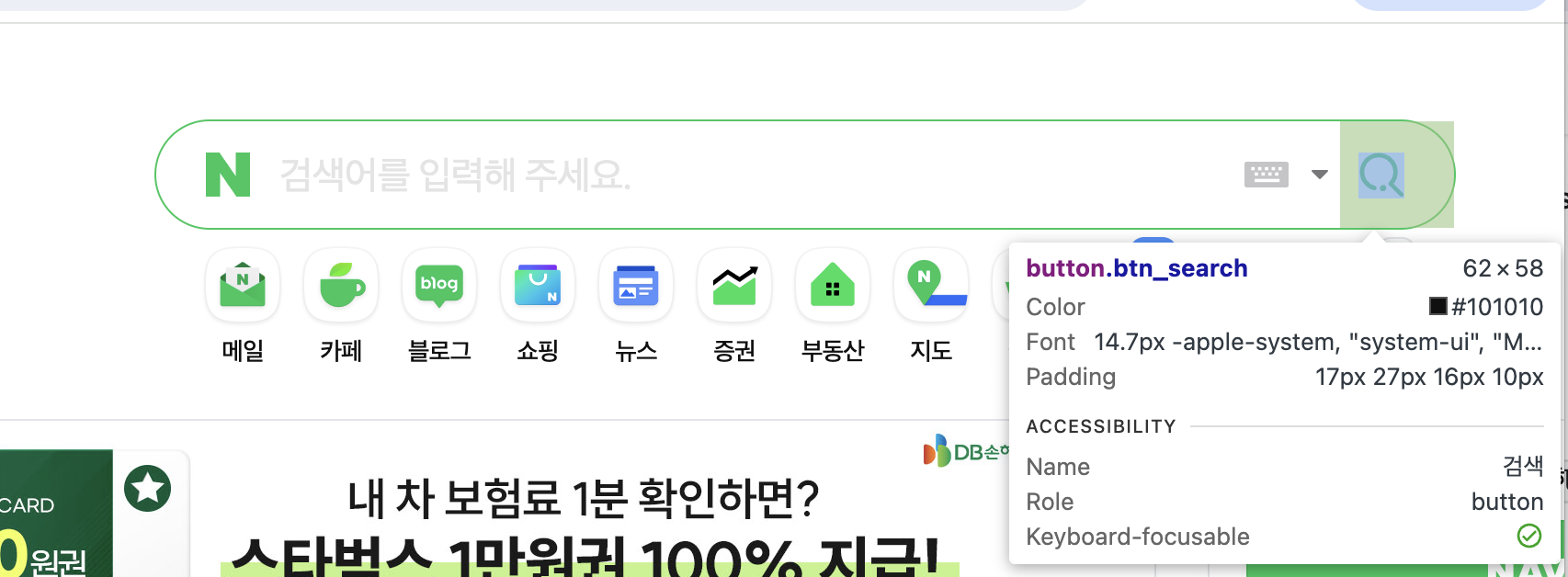Screen dimensions: 1568x577
Task: Click the 블로그 text label
Action: (x=439, y=351)
